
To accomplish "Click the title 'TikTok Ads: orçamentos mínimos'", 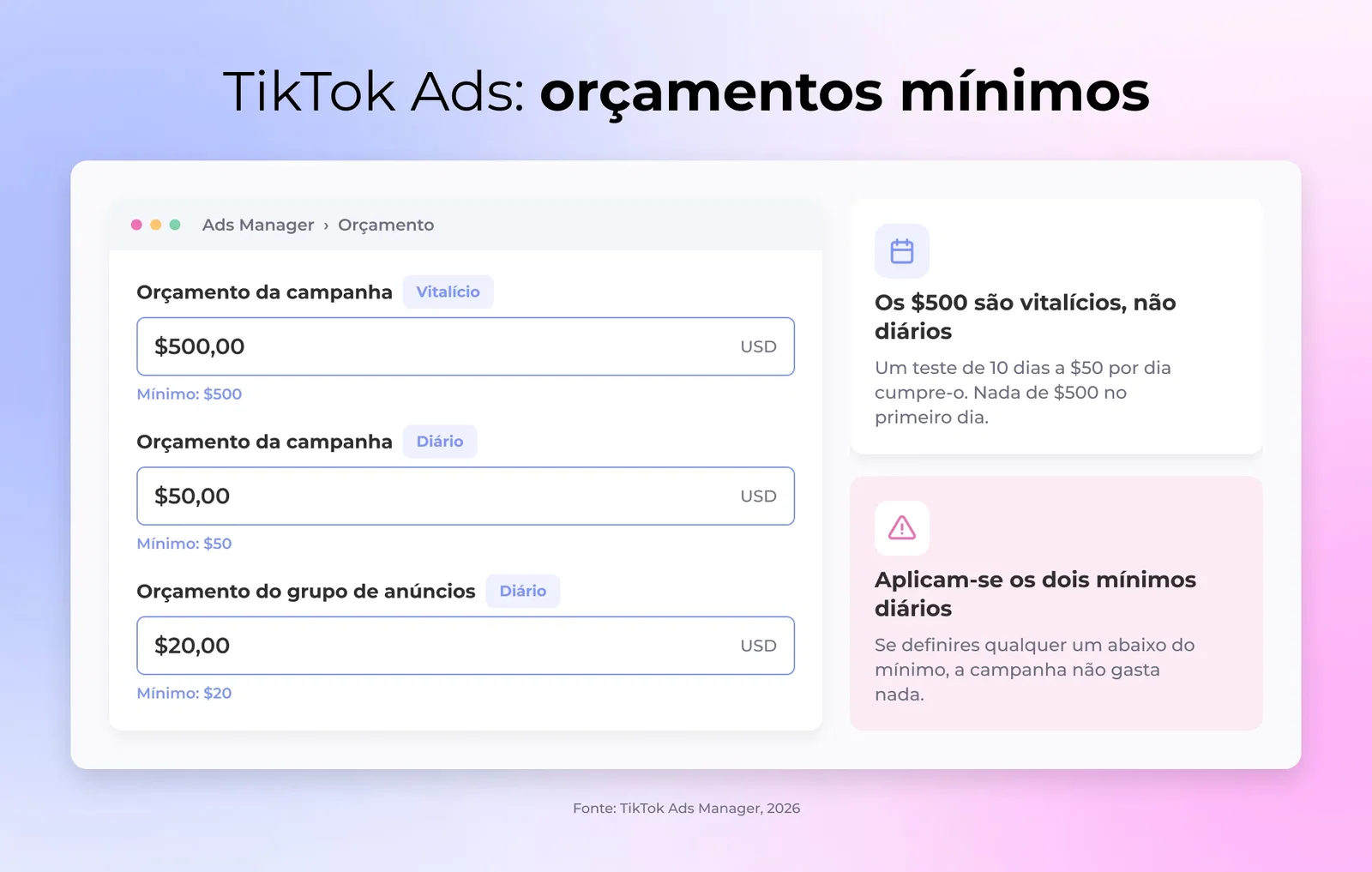I will pyautogui.click(x=686, y=91).
